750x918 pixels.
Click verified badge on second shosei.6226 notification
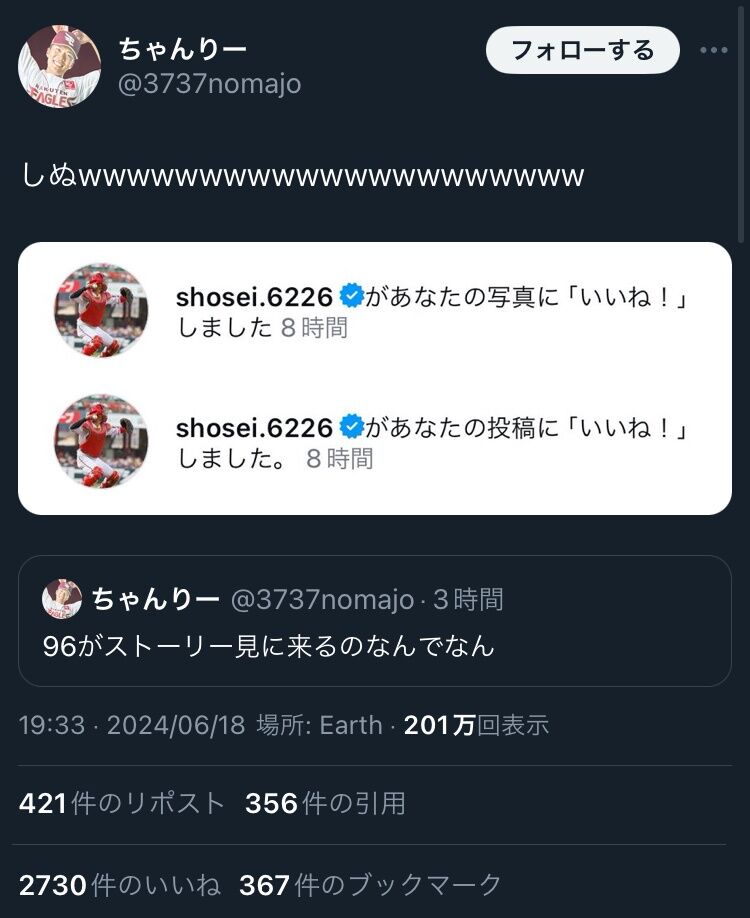pos(351,427)
